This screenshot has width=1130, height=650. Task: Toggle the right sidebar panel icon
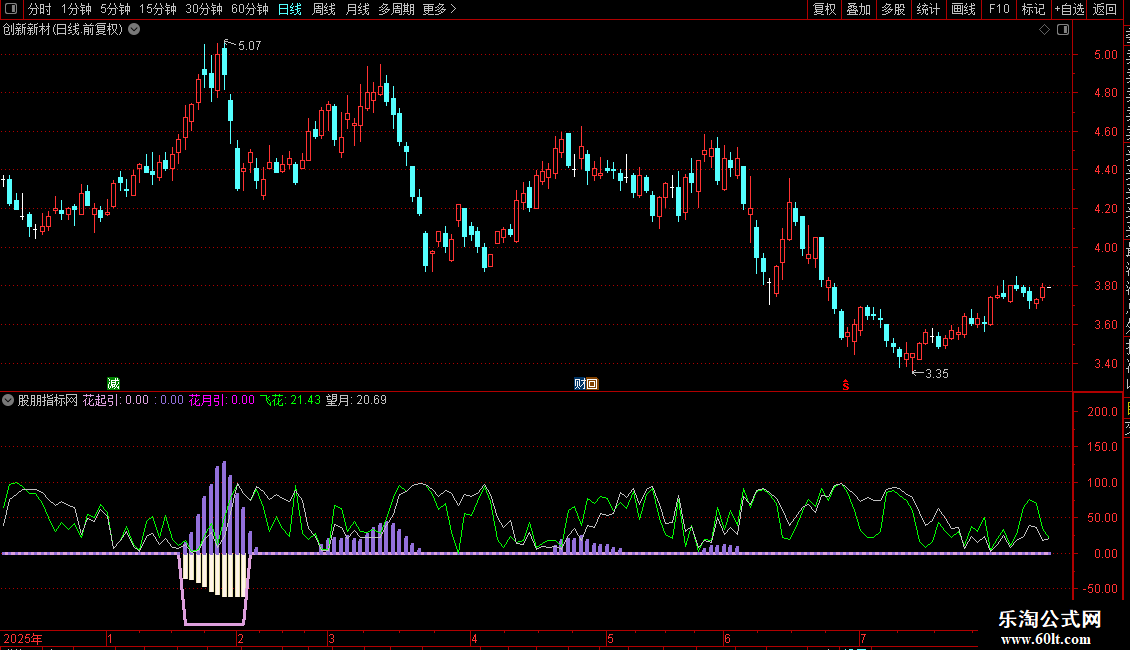[x=1063, y=30]
